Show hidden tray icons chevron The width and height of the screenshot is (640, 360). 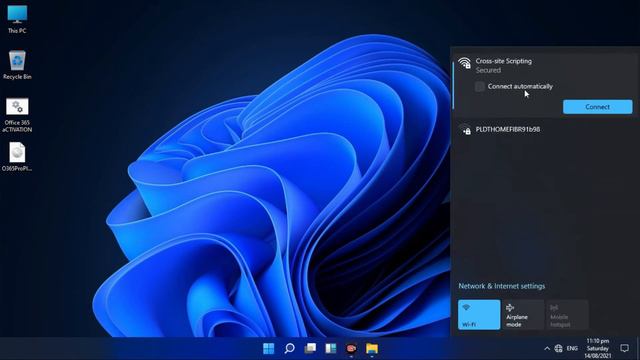pyautogui.click(x=547, y=349)
